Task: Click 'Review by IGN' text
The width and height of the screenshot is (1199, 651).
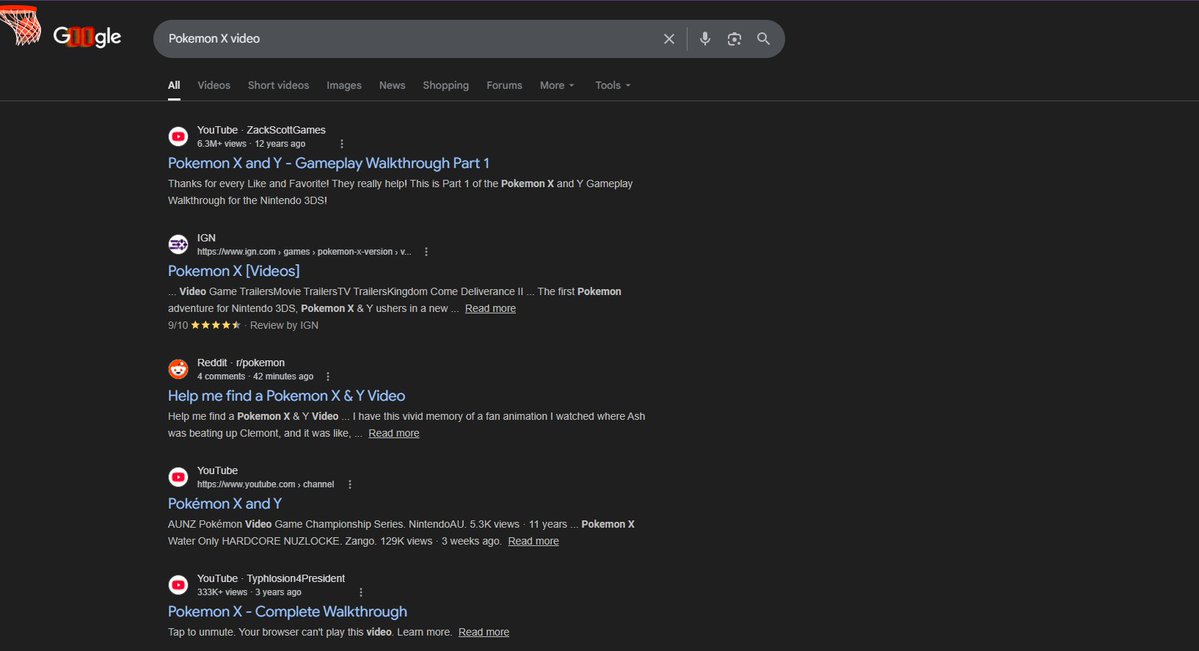Action: click(284, 325)
